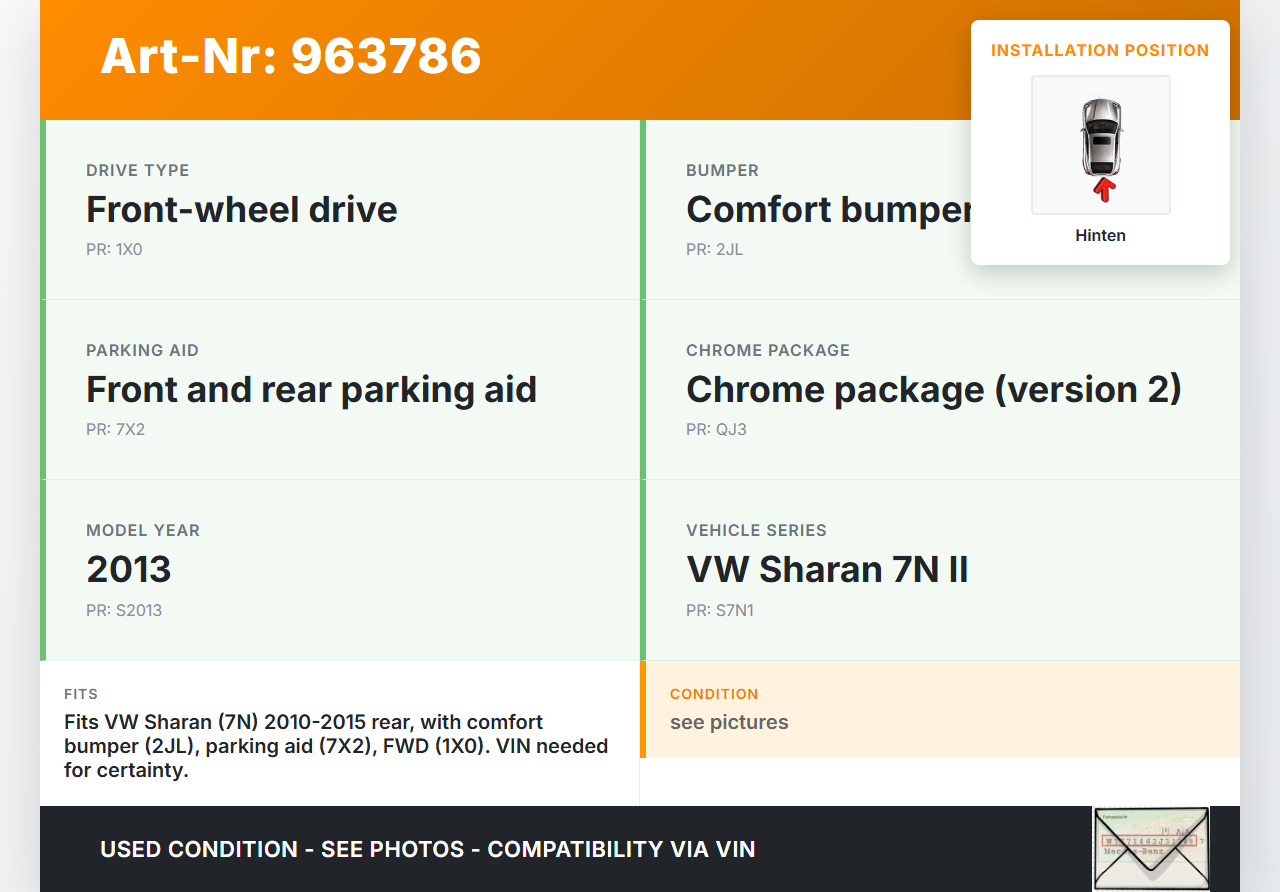
Task: Click the PR: 2JL bumper code
Action: (714, 250)
